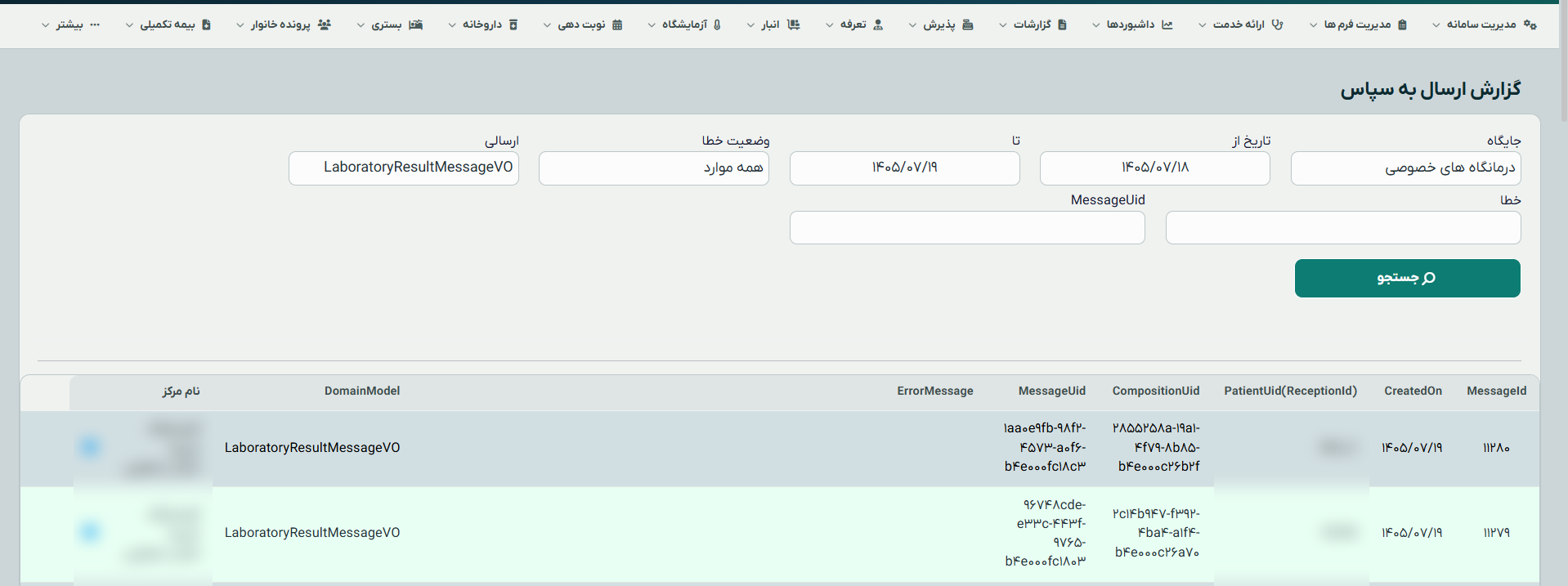Screen dimensions: 1568x586
Task: Click the تا date field
Action: pyautogui.click(x=904, y=168)
